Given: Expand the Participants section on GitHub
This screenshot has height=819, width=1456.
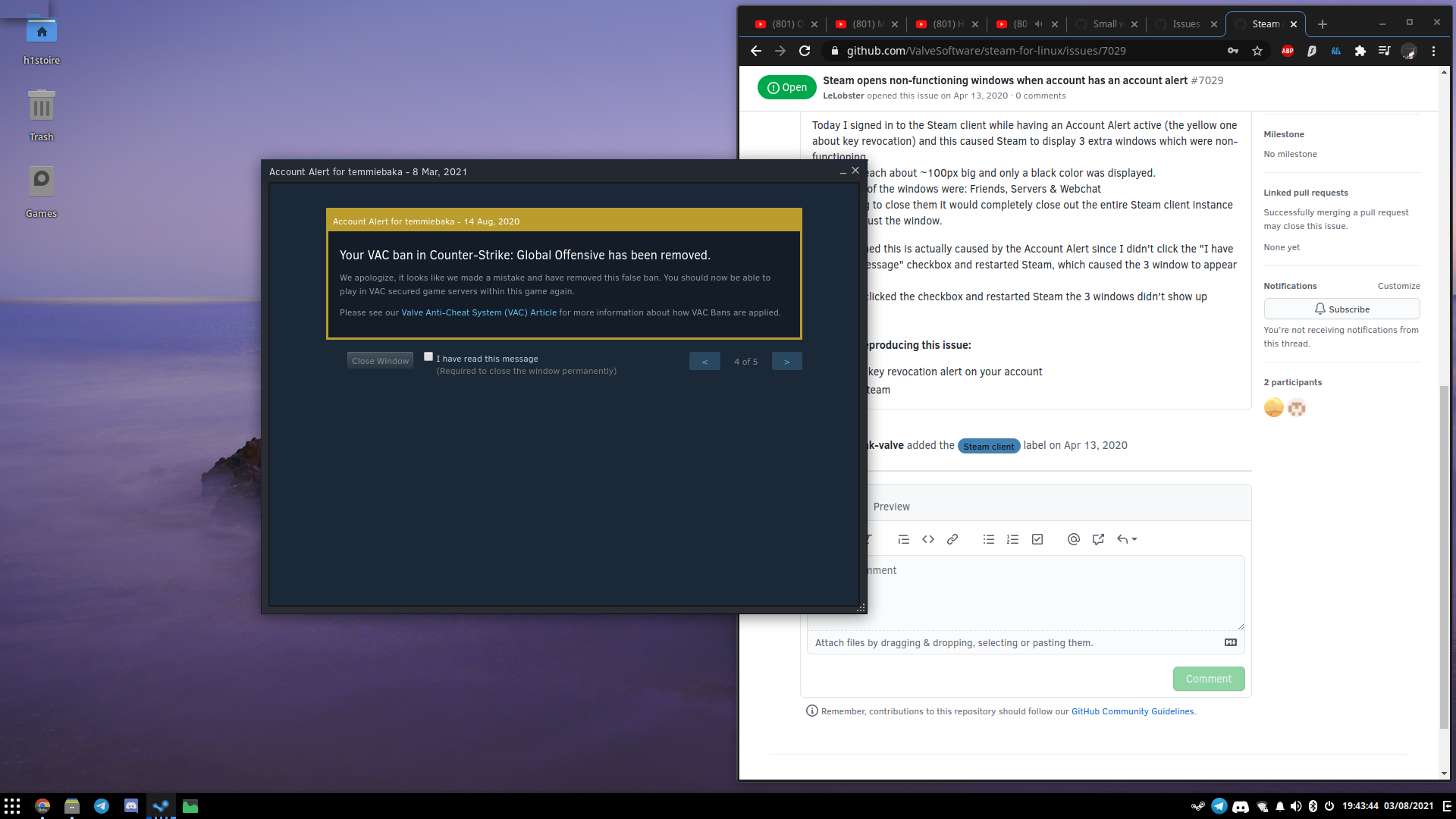Looking at the screenshot, I should [x=1293, y=382].
